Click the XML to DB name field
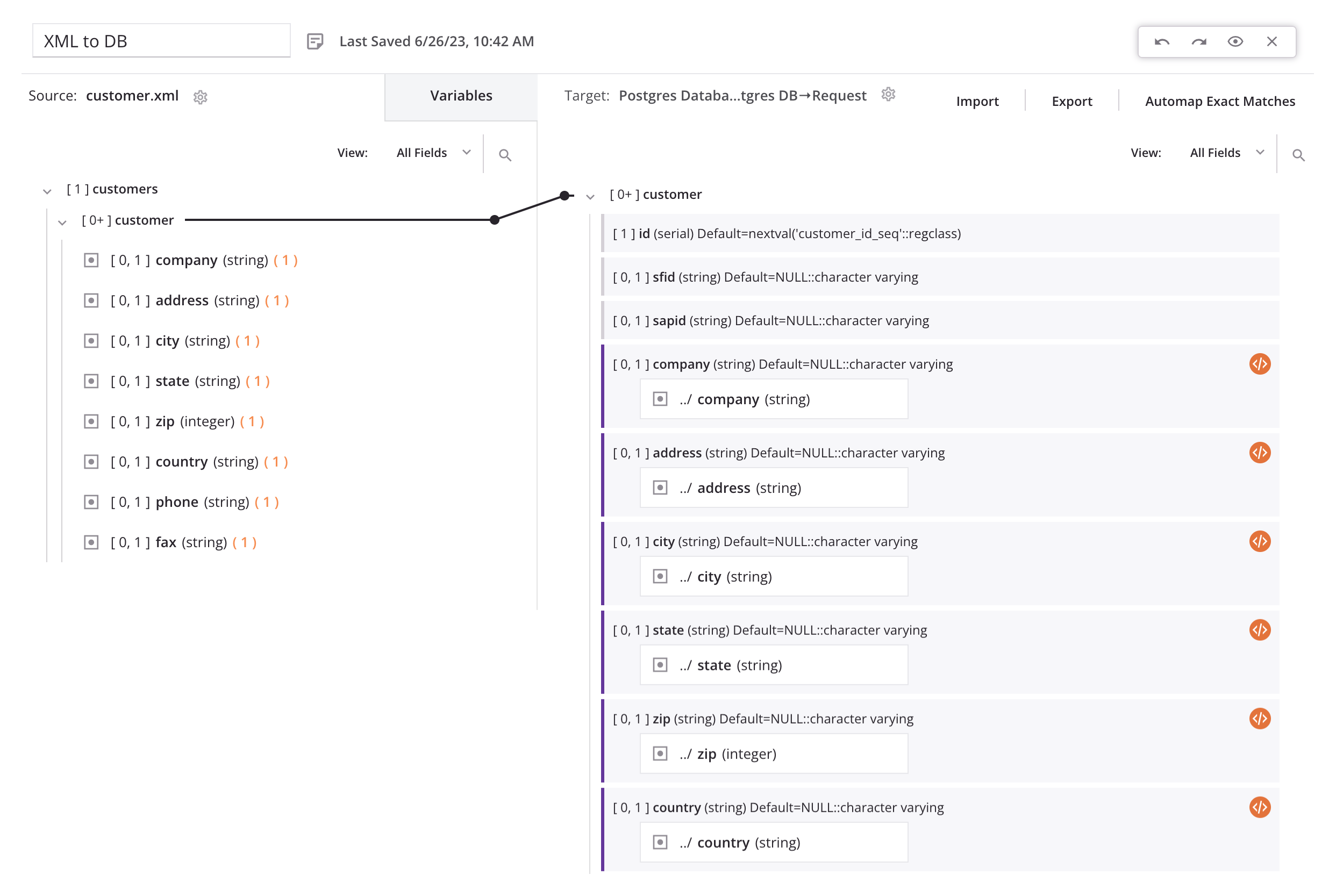 tap(161, 41)
